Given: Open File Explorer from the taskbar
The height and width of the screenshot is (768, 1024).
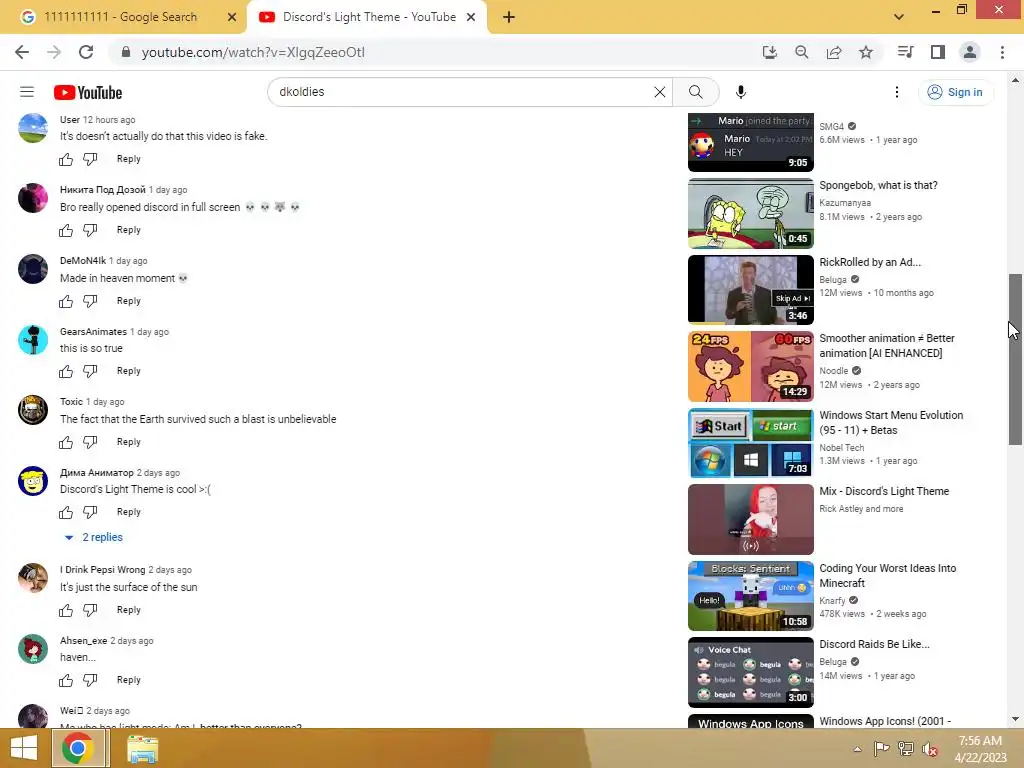Looking at the screenshot, I should 142,749.
